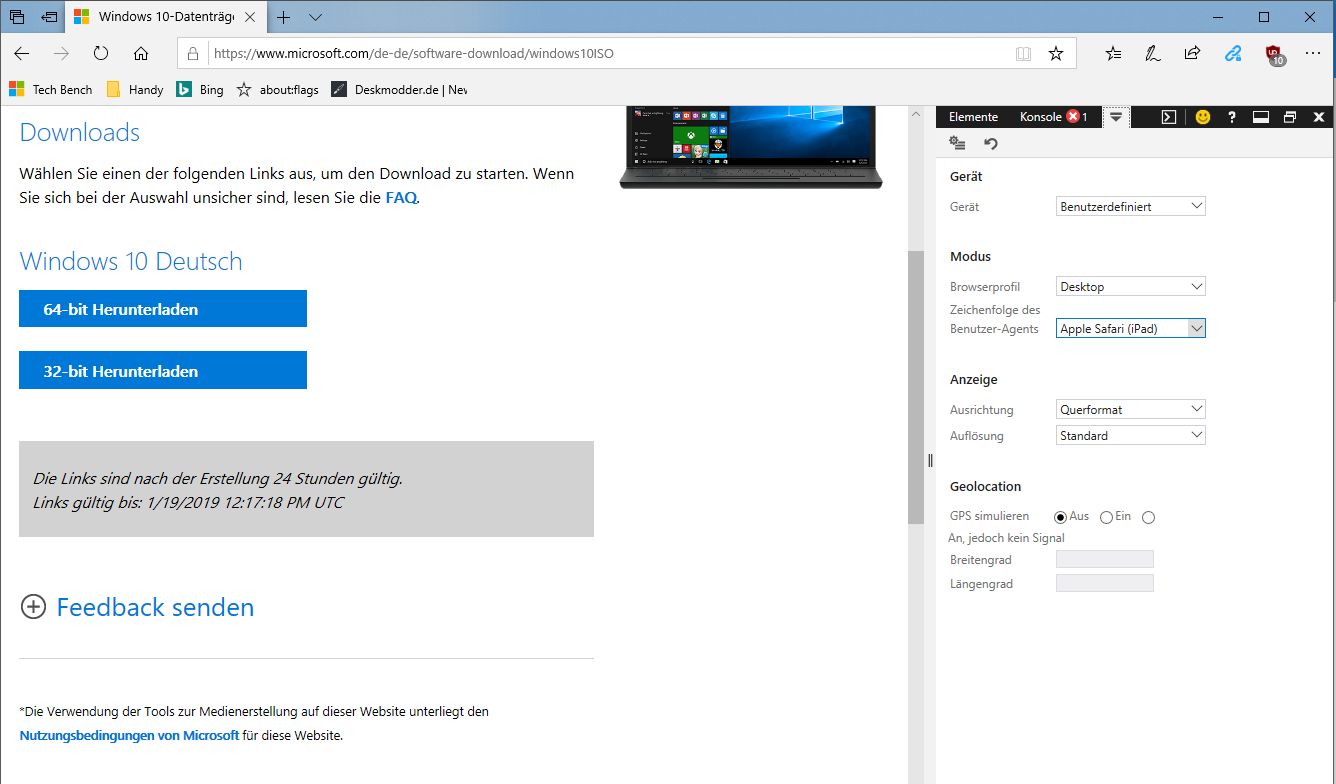Expand Feedback senden section
The image size is (1336, 784).
(138, 607)
